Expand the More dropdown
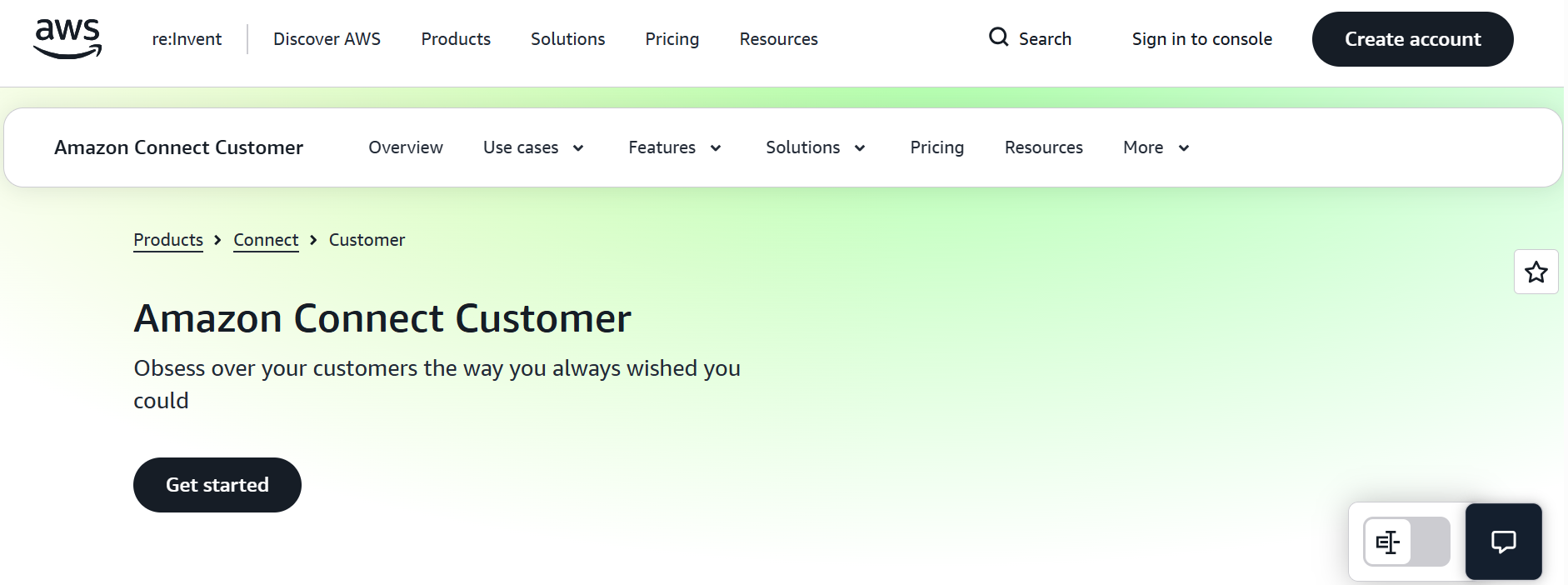The height and width of the screenshot is (585, 1568). (1156, 147)
